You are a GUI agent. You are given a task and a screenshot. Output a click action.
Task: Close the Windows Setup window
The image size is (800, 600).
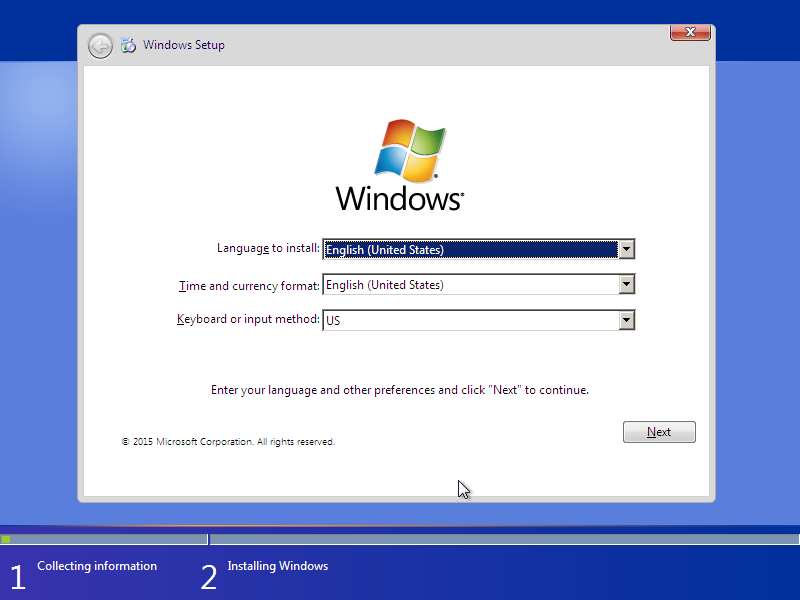click(689, 32)
